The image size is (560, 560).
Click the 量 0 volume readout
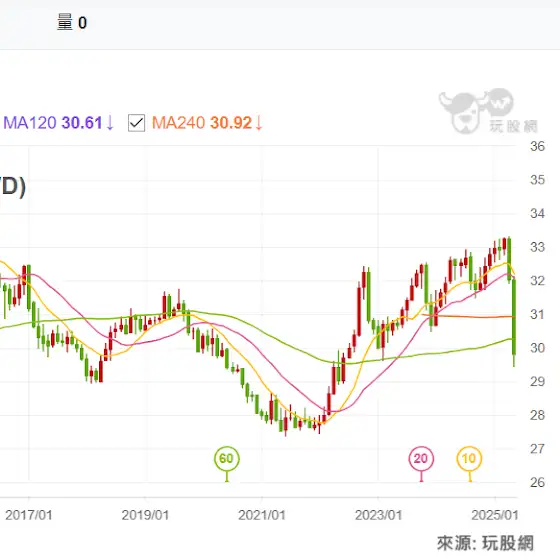(x=72, y=23)
